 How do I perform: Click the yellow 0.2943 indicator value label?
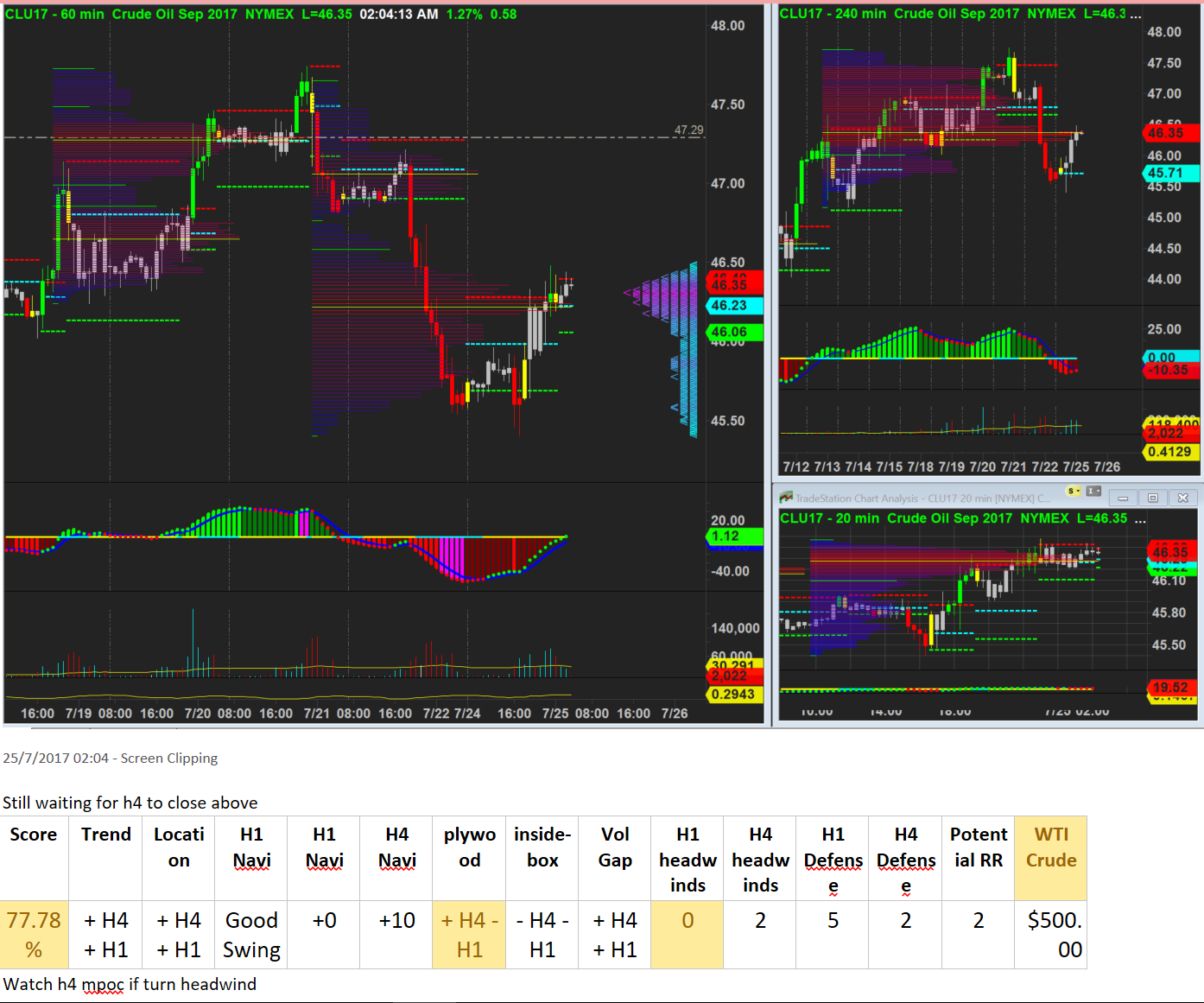[733, 695]
